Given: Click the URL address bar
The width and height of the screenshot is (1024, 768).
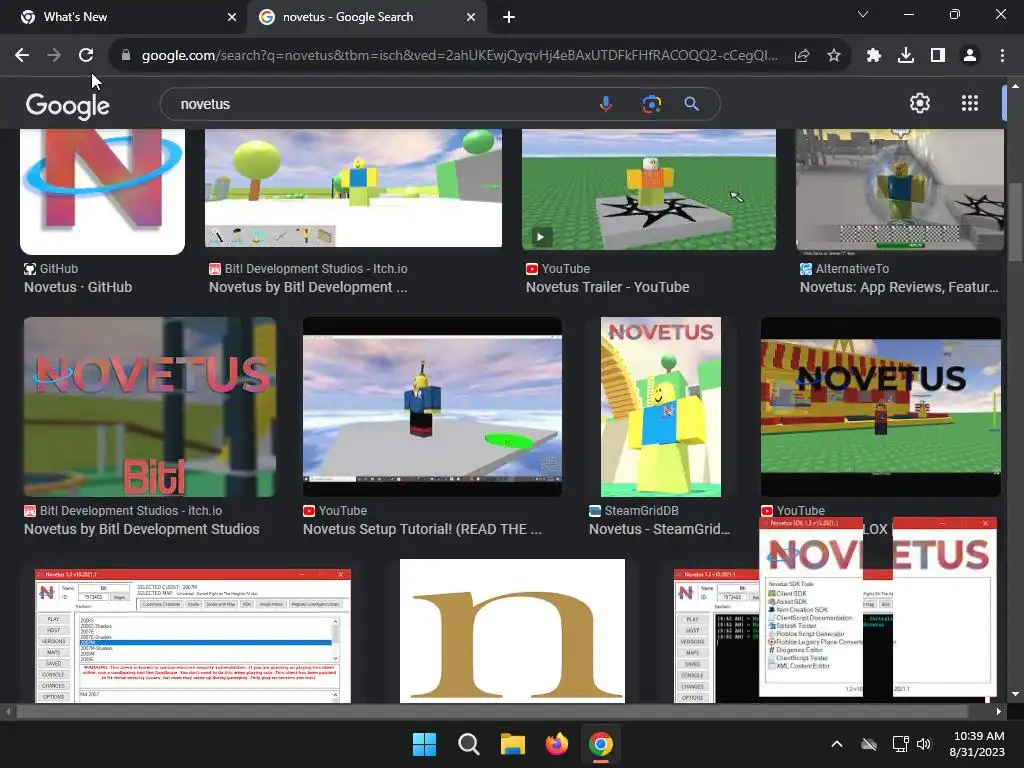Looking at the screenshot, I should (459, 56).
